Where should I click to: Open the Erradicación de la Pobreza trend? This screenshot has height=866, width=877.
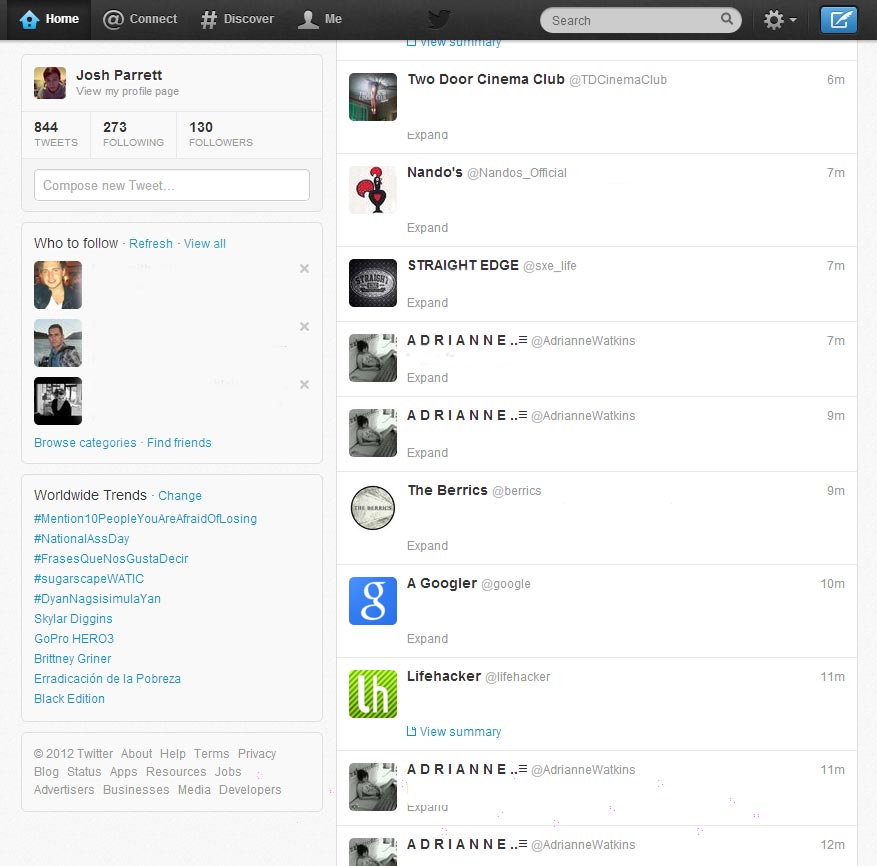tap(107, 679)
